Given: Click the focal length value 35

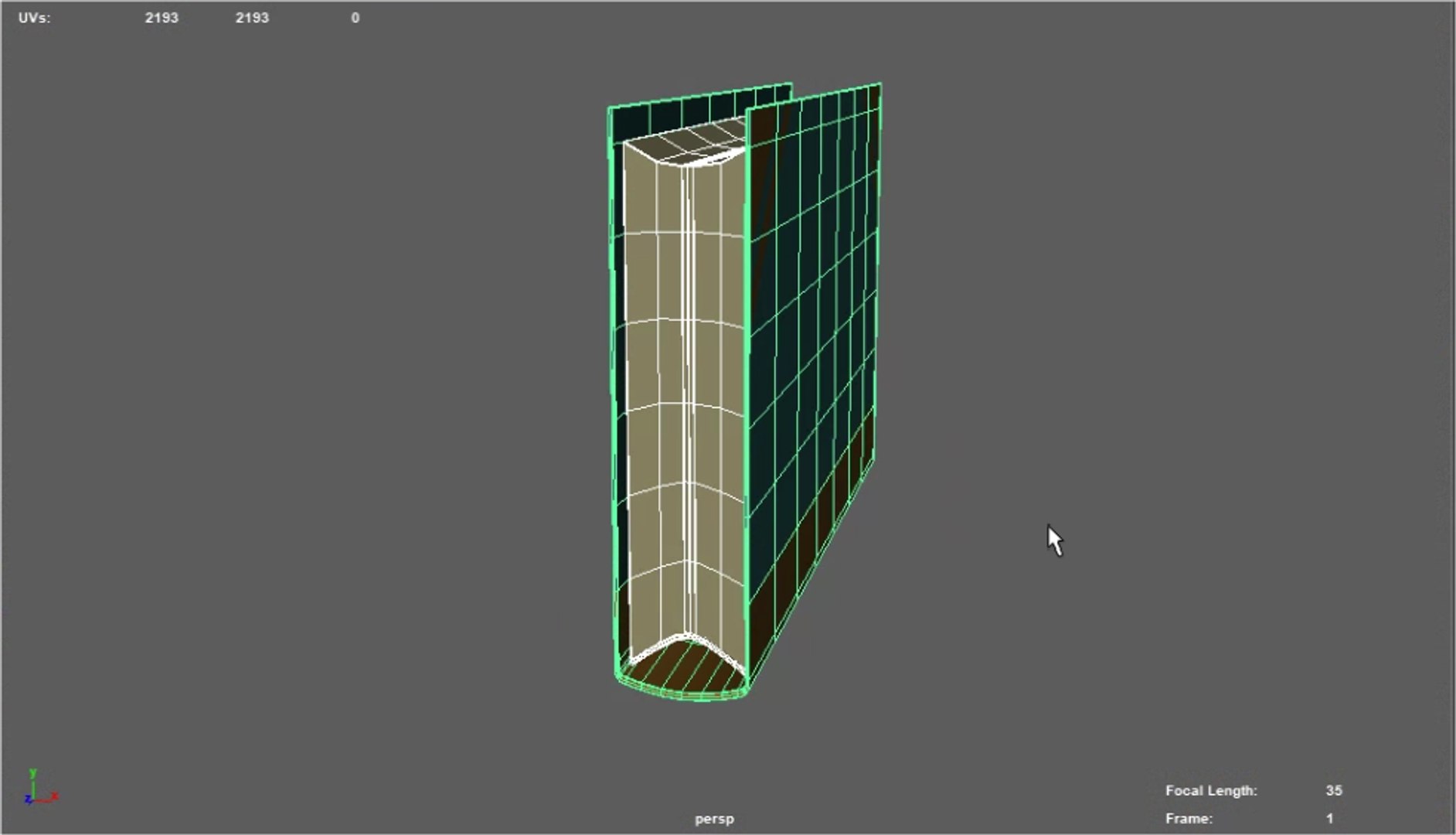Looking at the screenshot, I should click(x=1334, y=790).
